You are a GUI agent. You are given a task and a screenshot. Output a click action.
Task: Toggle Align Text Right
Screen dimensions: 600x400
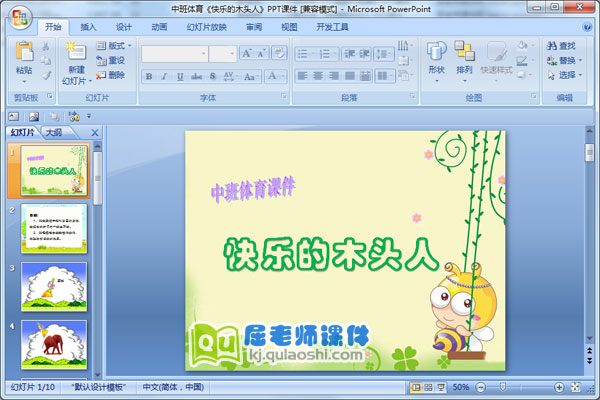click(x=334, y=76)
